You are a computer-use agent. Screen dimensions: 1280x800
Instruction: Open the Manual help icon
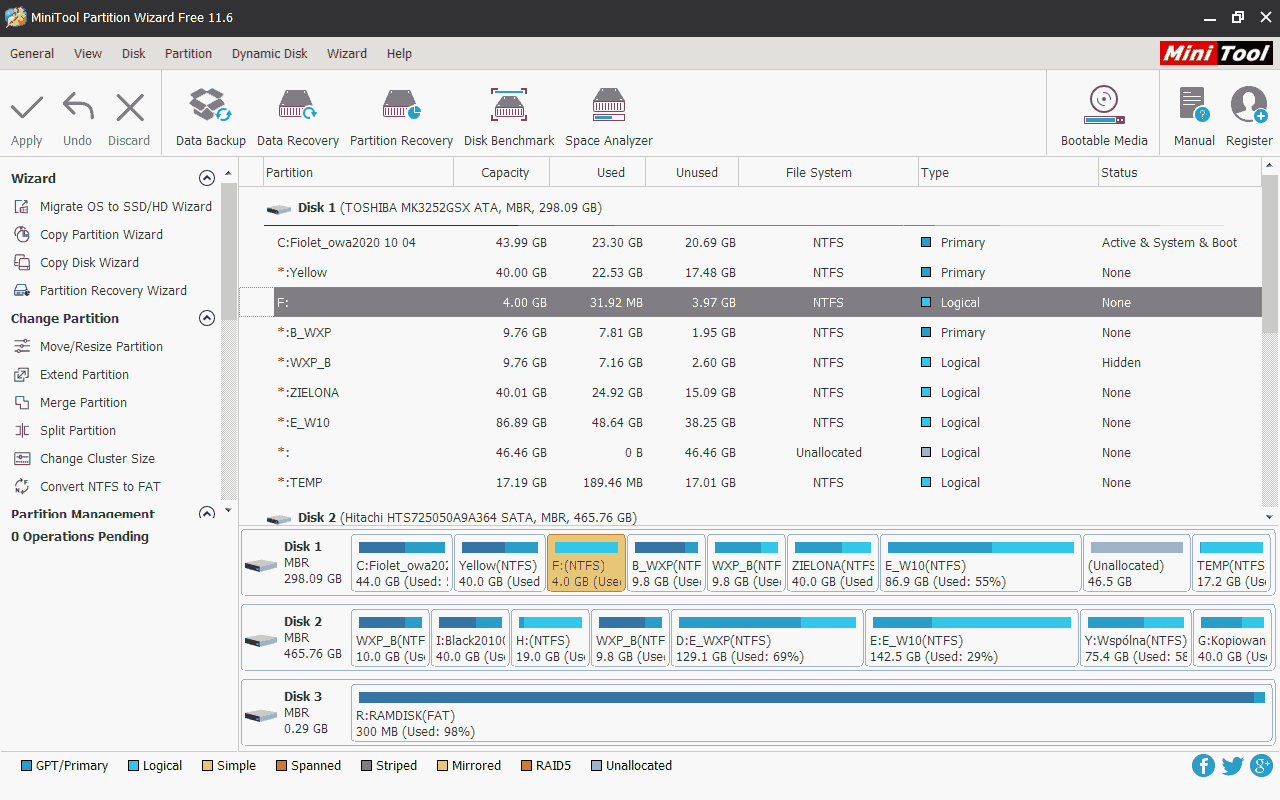(x=1194, y=116)
